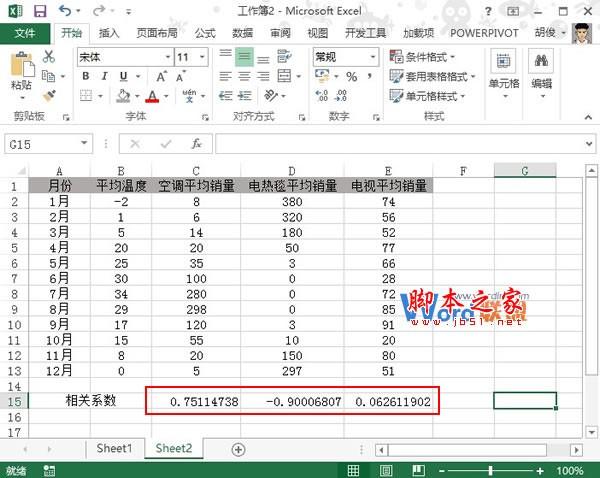This screenshot has height=478, width=600.
Task: Click the accounting number format icon
Action: pyautogui.click(x=322, y=76)
